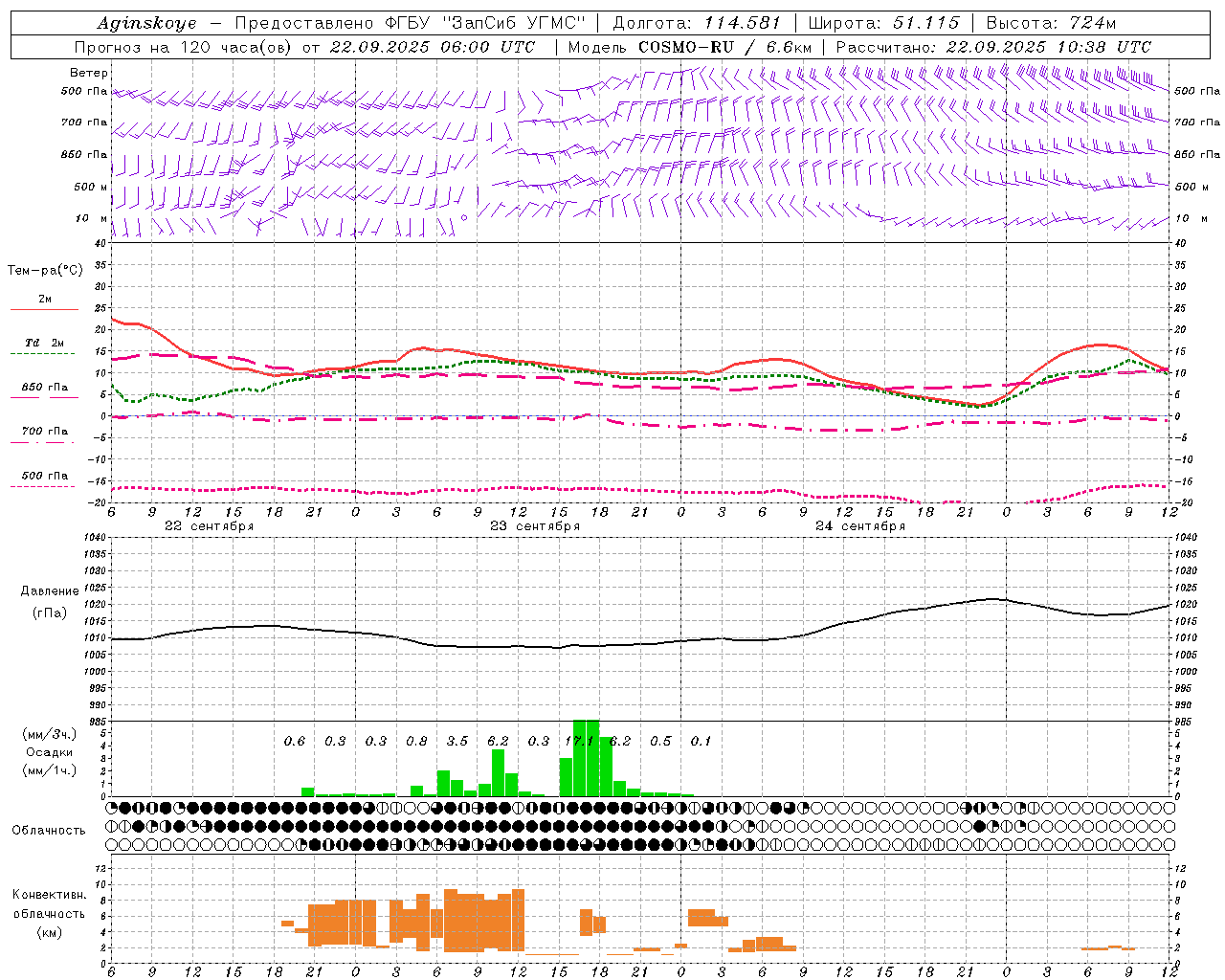
Task: Click the precipitation total '0.1'
Action: [x=702, y=742]
